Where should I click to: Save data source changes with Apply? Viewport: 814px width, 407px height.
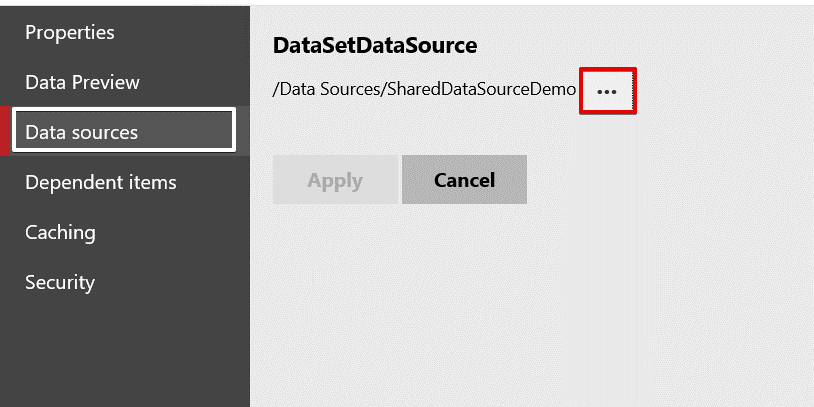pyautogui.click(x=335, y=180)
